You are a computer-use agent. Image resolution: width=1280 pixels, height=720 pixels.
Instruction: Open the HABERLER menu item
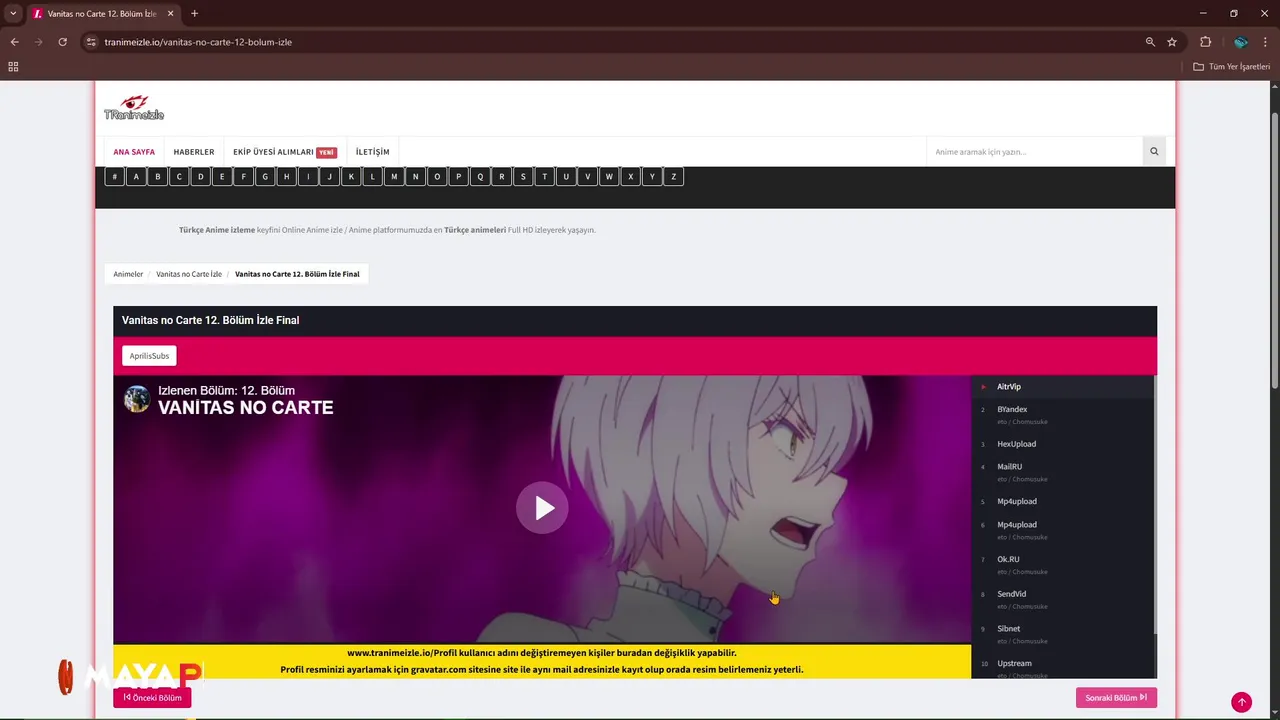tap(194, 152)
